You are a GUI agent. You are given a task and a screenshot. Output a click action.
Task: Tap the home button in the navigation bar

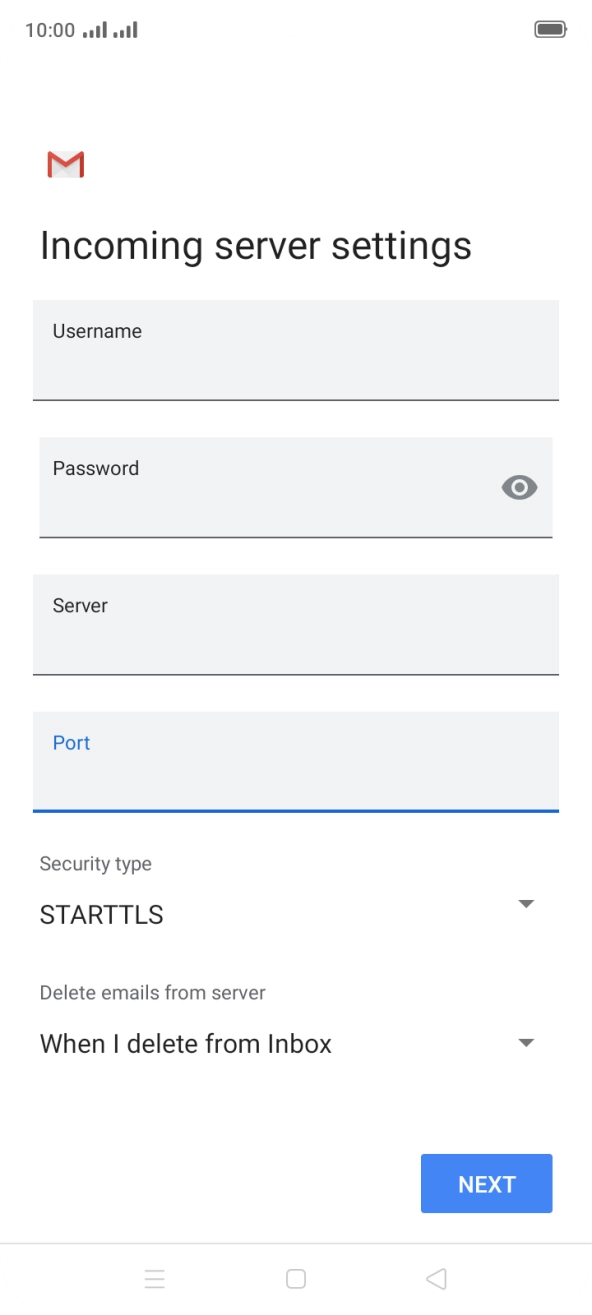pyautogui.click(x=296, y=1278)
